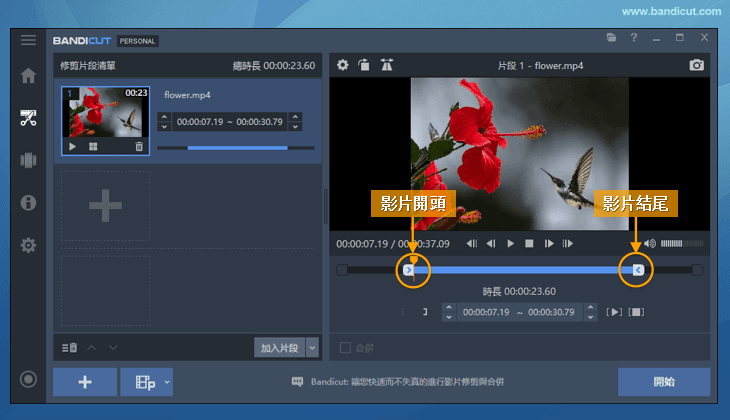The height and width of the screenshot is (420, 730).
Task: Adjust the volume level slider
Action: click(x=682, y=244)
